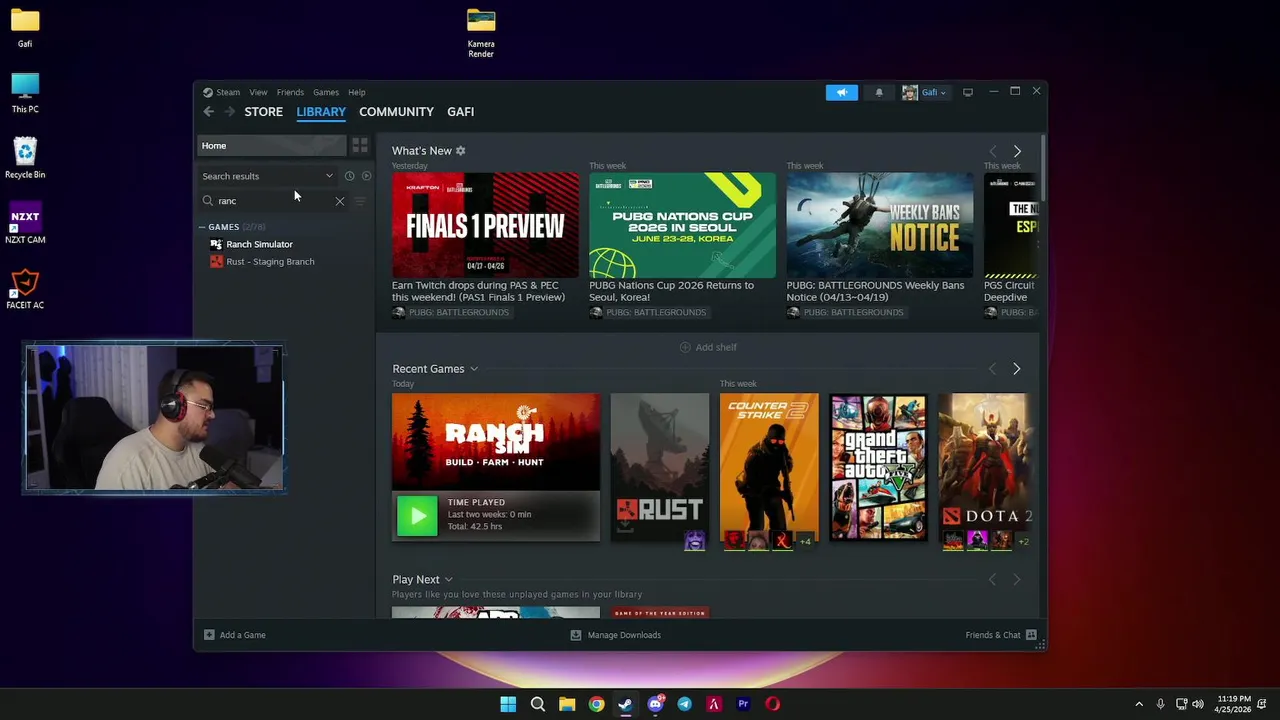This screenshot has height=720, width=1280.
Task: Open the FACEIT AC desktop shortcut
Action: tap(25, 290)
